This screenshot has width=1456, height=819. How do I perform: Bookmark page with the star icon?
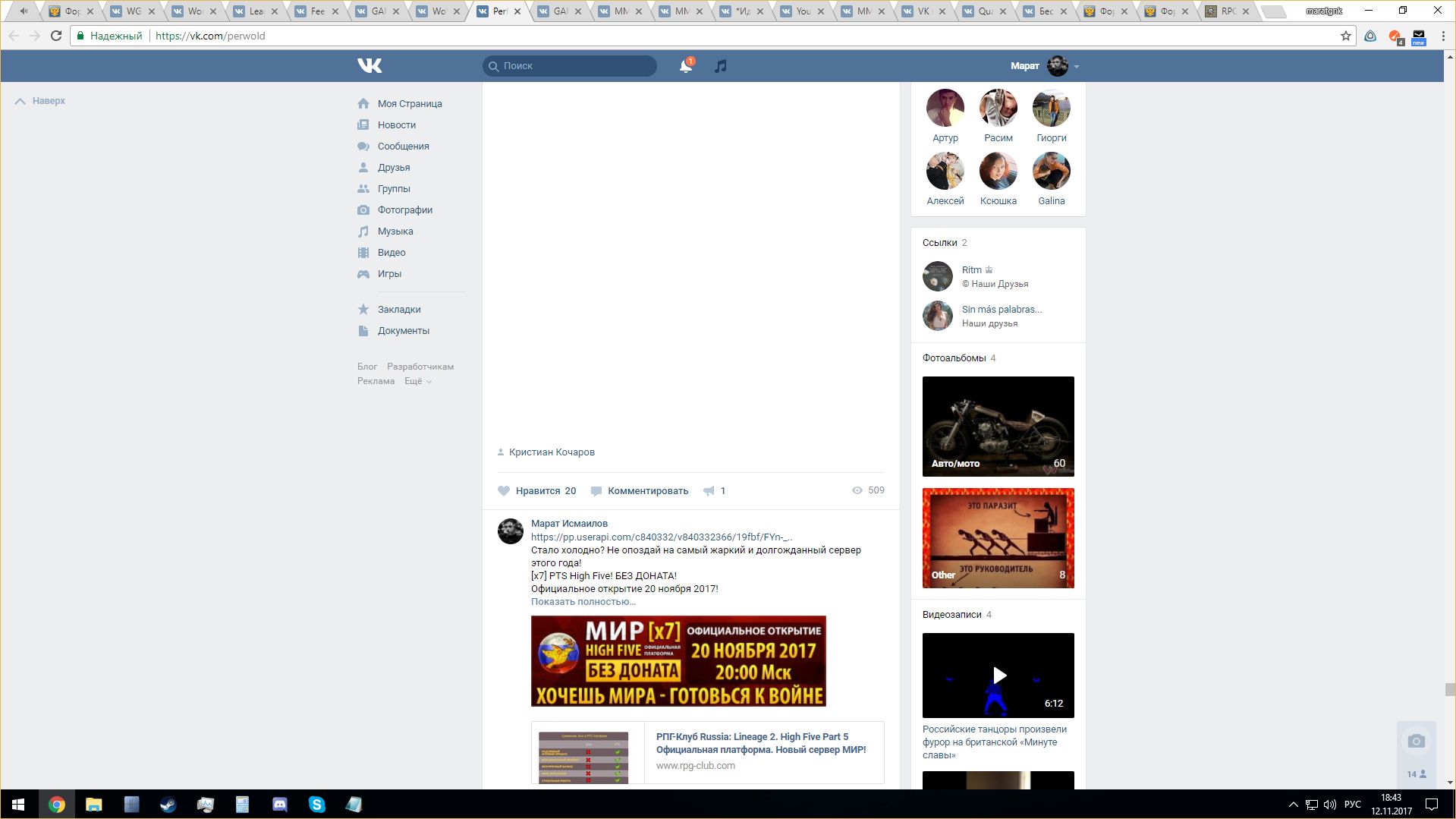[1345, 36]
